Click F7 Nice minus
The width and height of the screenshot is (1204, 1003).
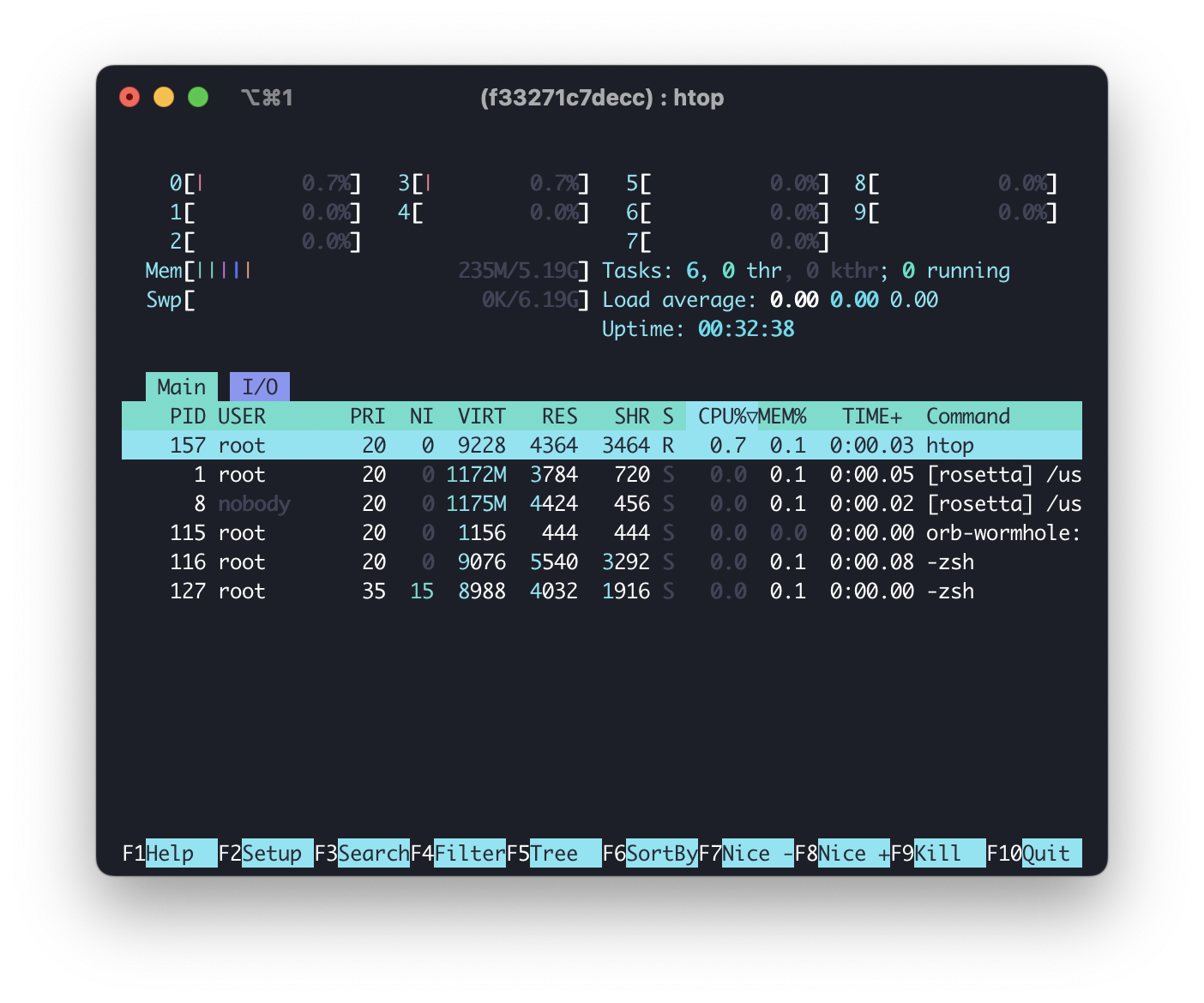tap(746, 853)
